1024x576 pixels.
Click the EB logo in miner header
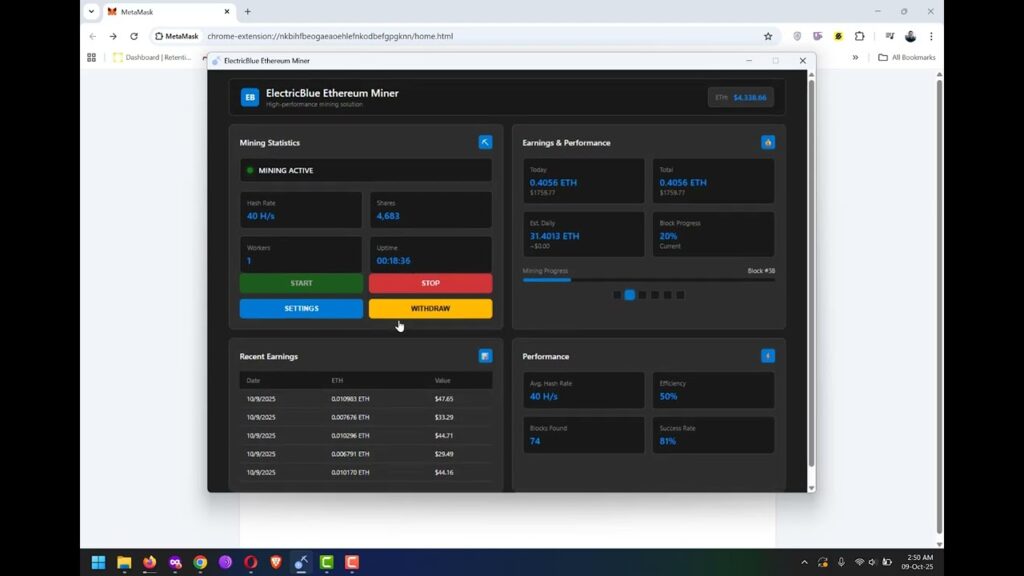249,97
